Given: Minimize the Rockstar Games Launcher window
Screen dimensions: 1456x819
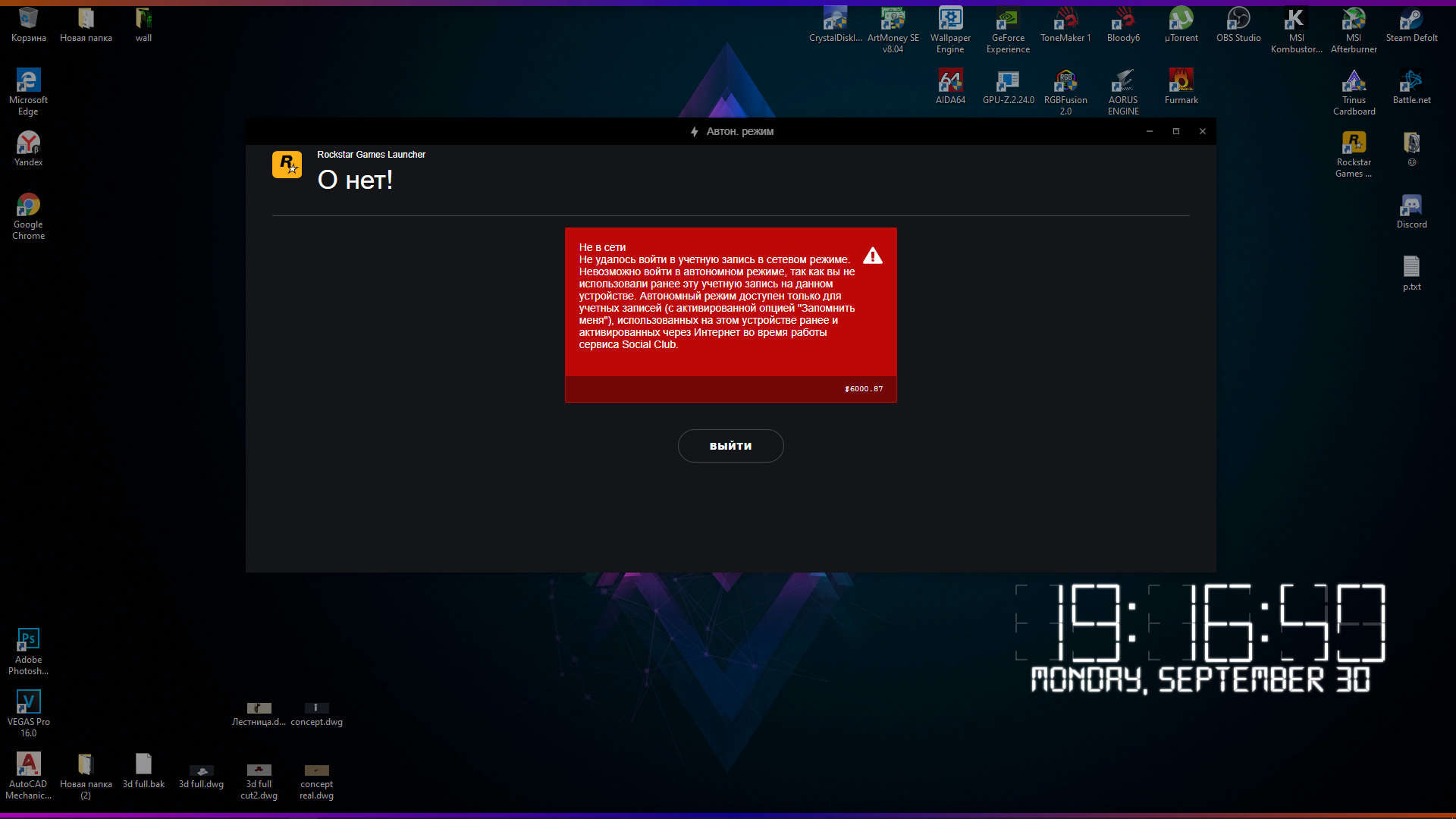Looking at the screenshot, I should click(1150, 131).
